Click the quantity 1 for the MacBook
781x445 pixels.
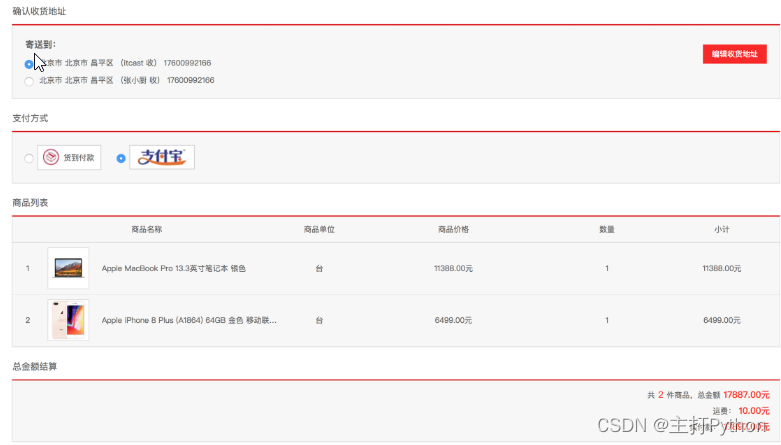click(x=607, y=268)
